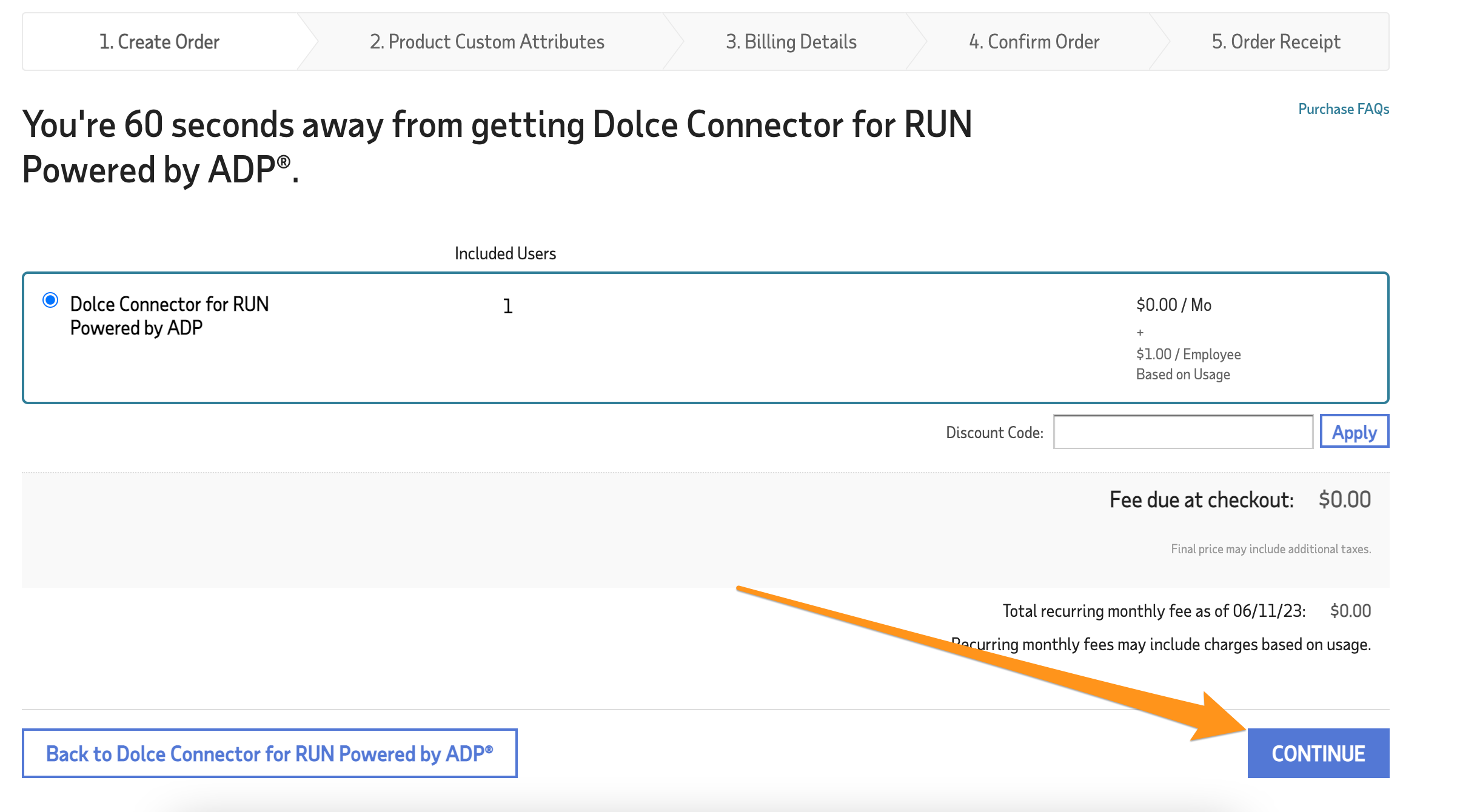Focus the Discount Code input field
Screen dimensions: 1460x812
click(x=1182, y=432)
